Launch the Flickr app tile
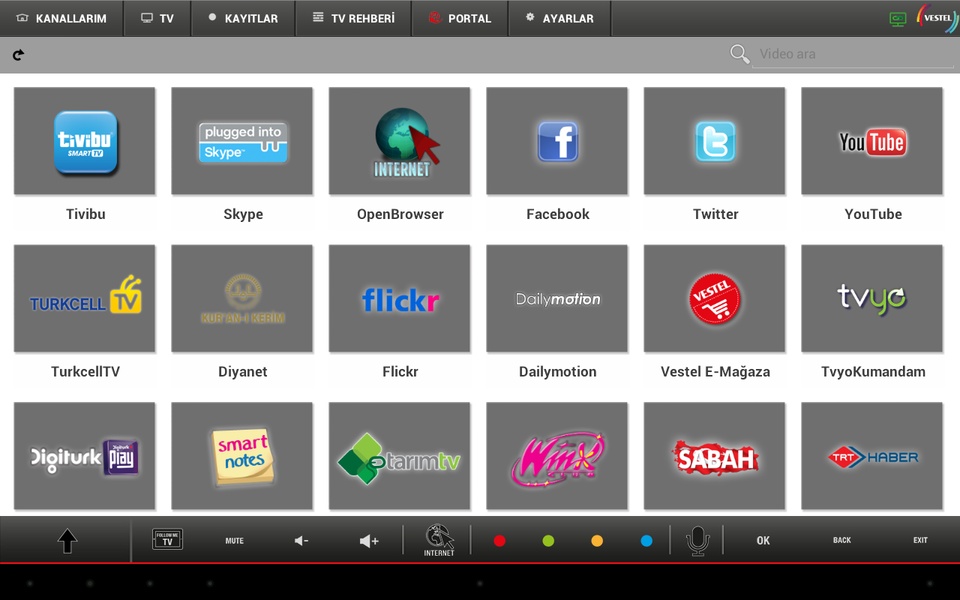 click(399, 299)
